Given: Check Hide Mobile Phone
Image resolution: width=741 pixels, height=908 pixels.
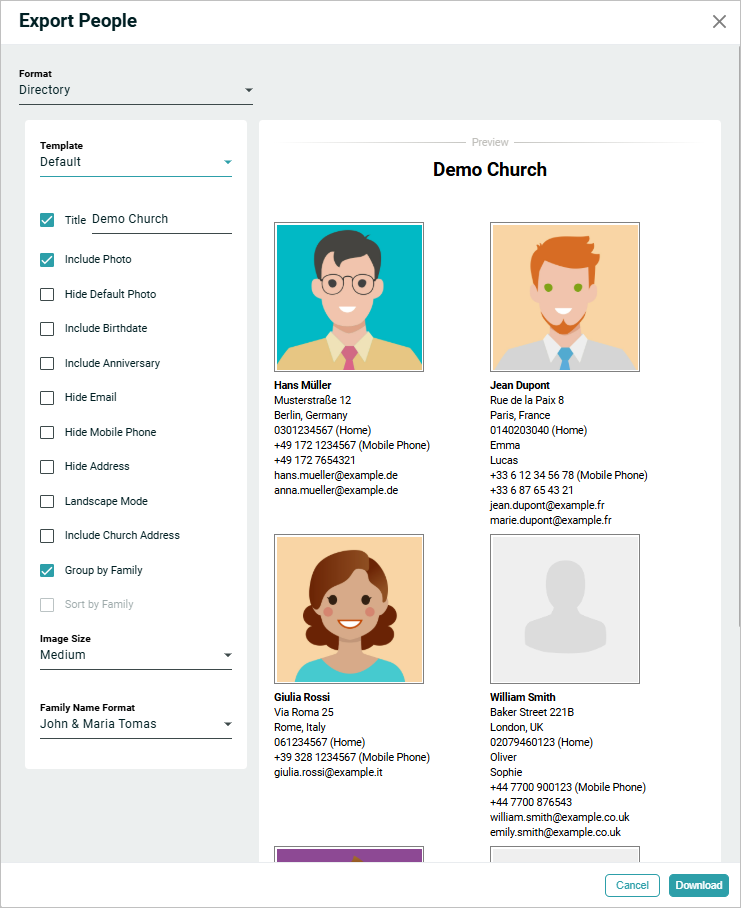Looking at the screenshot, I should coord(47,433).
